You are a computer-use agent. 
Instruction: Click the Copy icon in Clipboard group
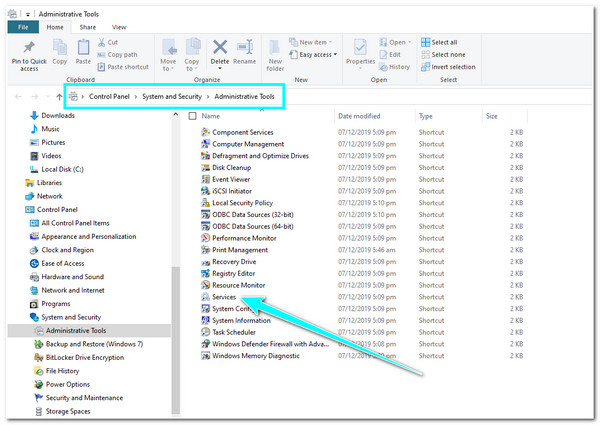[x=60, y=47]
